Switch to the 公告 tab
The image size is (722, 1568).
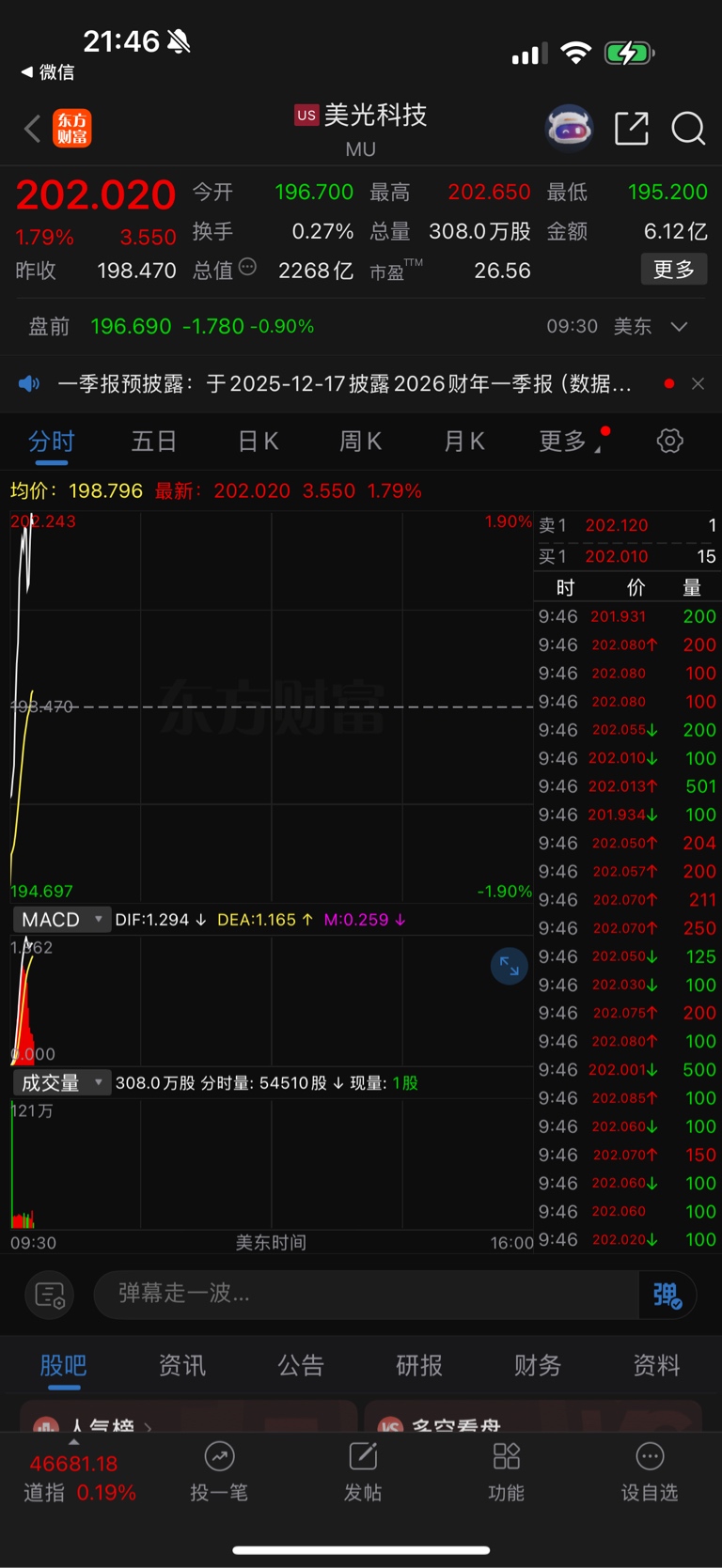(x=301, y=1365)
